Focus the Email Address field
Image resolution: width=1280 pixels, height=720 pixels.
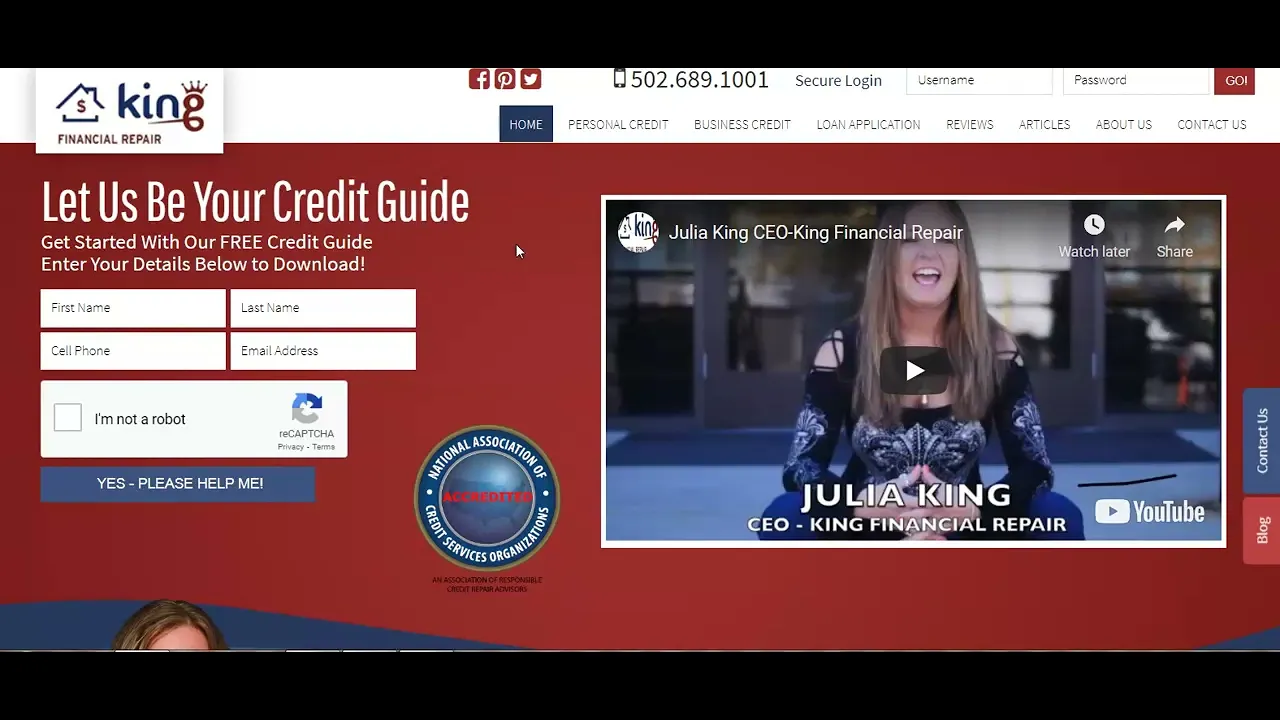point(323,351)
